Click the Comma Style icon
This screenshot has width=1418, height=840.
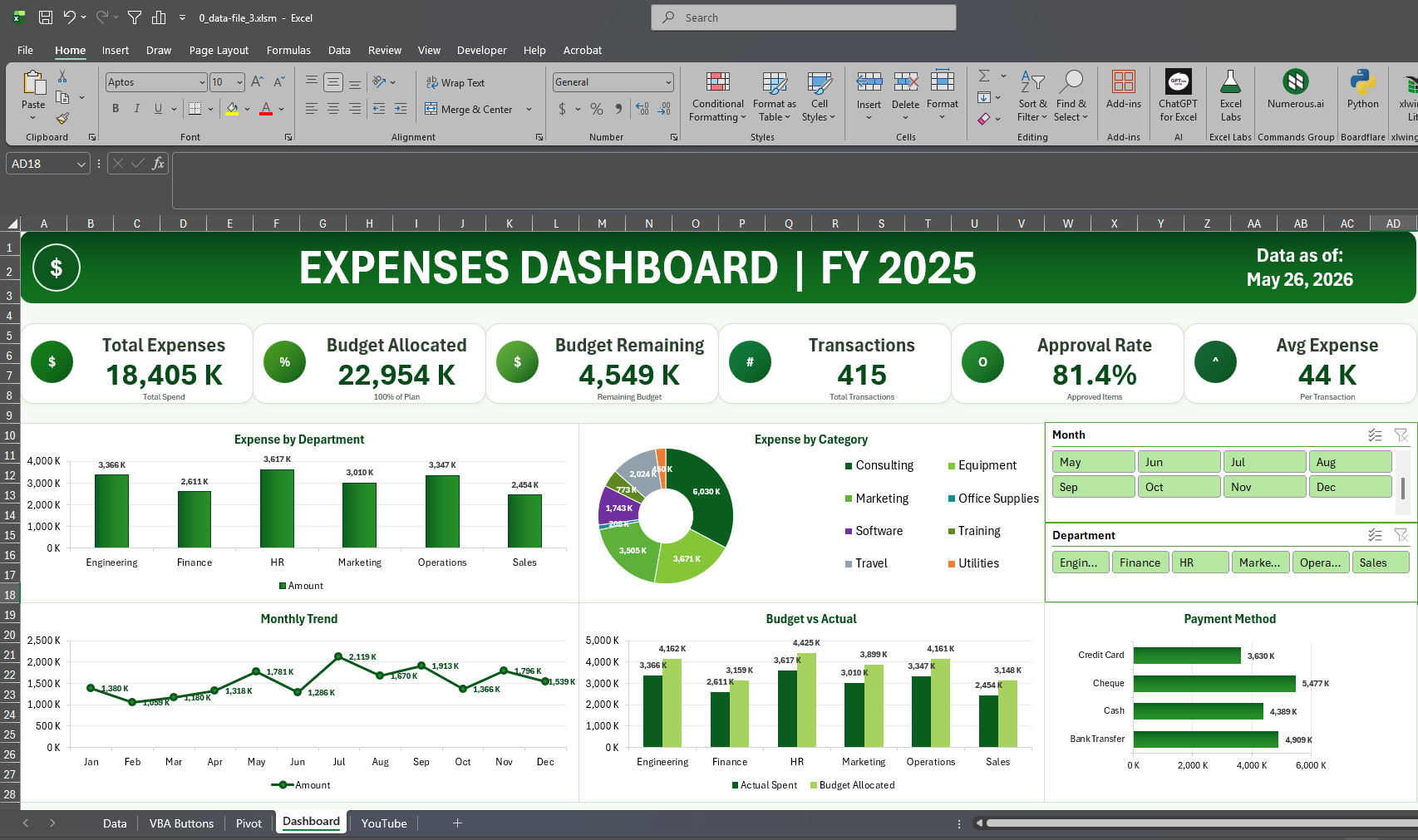[x=618, y=109]
